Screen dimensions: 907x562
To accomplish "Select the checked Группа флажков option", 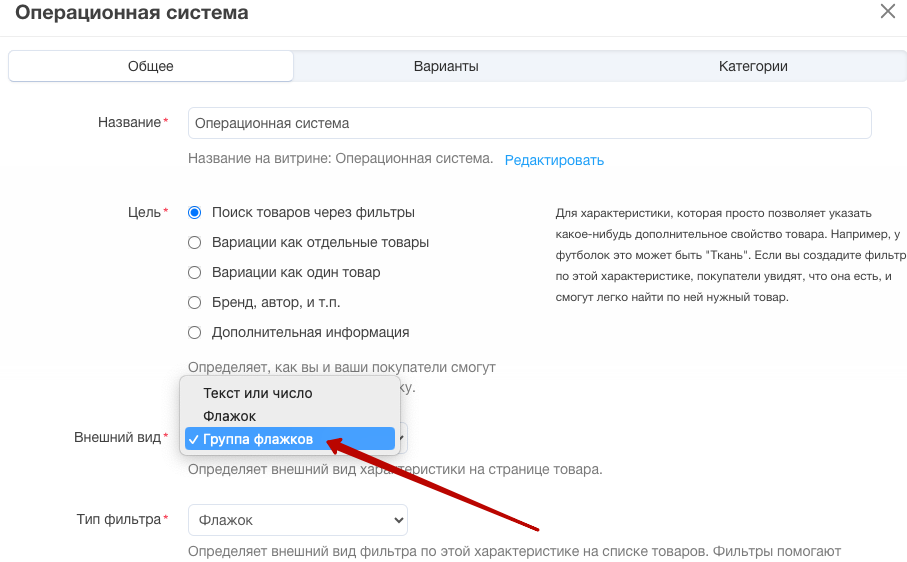I will point(290,439).
